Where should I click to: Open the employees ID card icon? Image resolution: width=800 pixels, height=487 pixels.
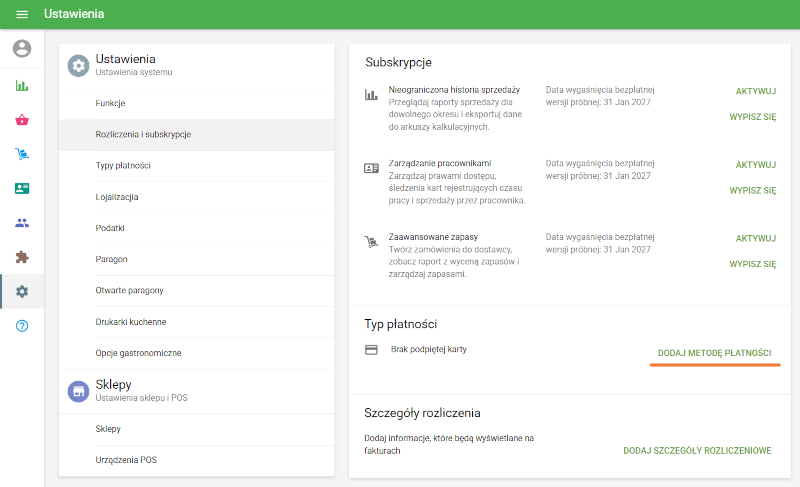pyautogui.click(x=22, y=188)
